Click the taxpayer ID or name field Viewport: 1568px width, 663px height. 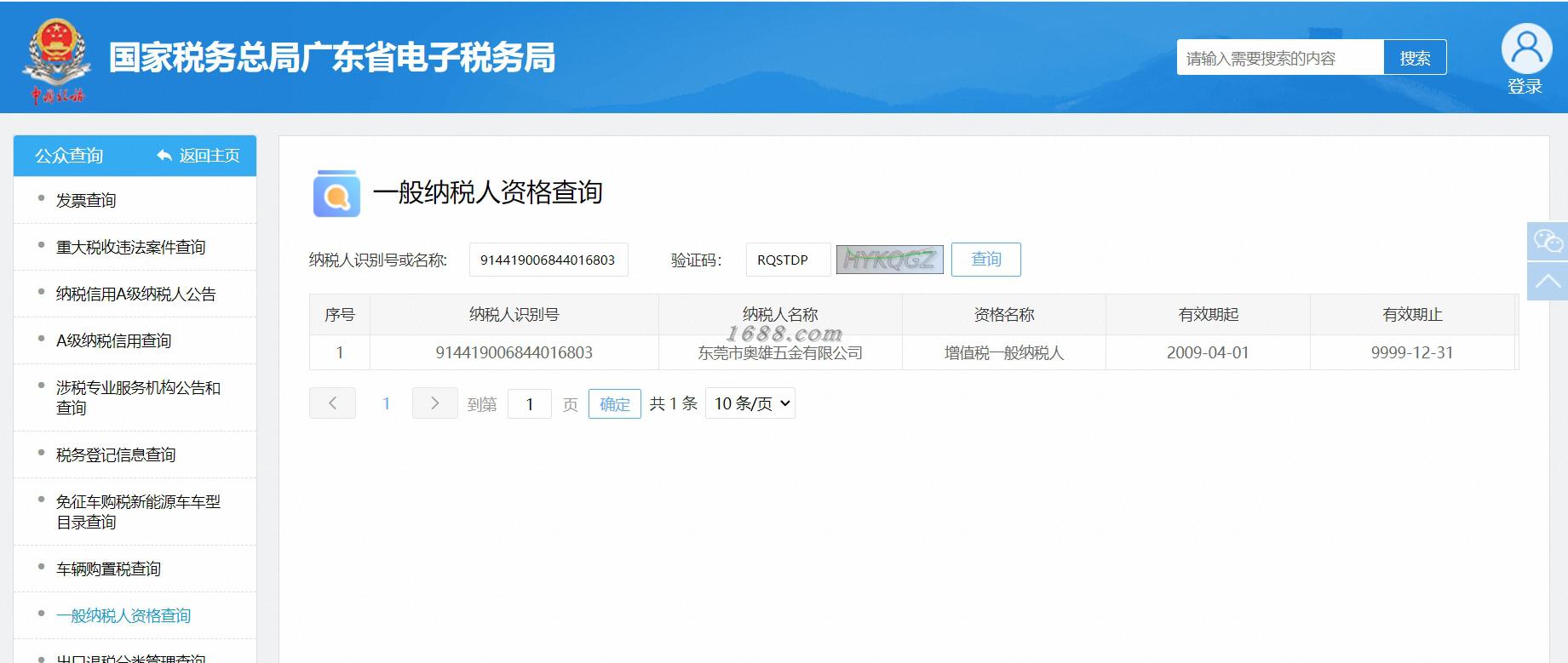pos(549,260)
